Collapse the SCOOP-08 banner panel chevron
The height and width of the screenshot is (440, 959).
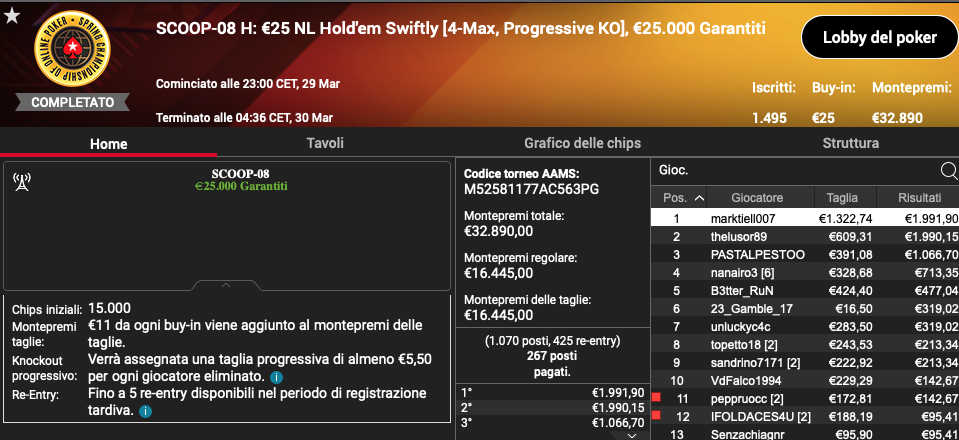[226, 285]
